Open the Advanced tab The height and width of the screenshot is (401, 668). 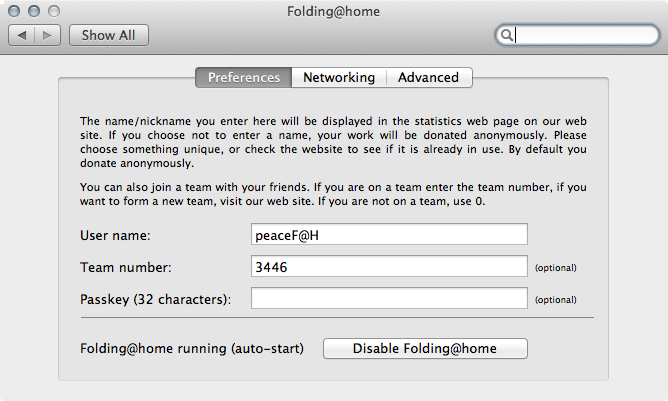pos(429,78)
